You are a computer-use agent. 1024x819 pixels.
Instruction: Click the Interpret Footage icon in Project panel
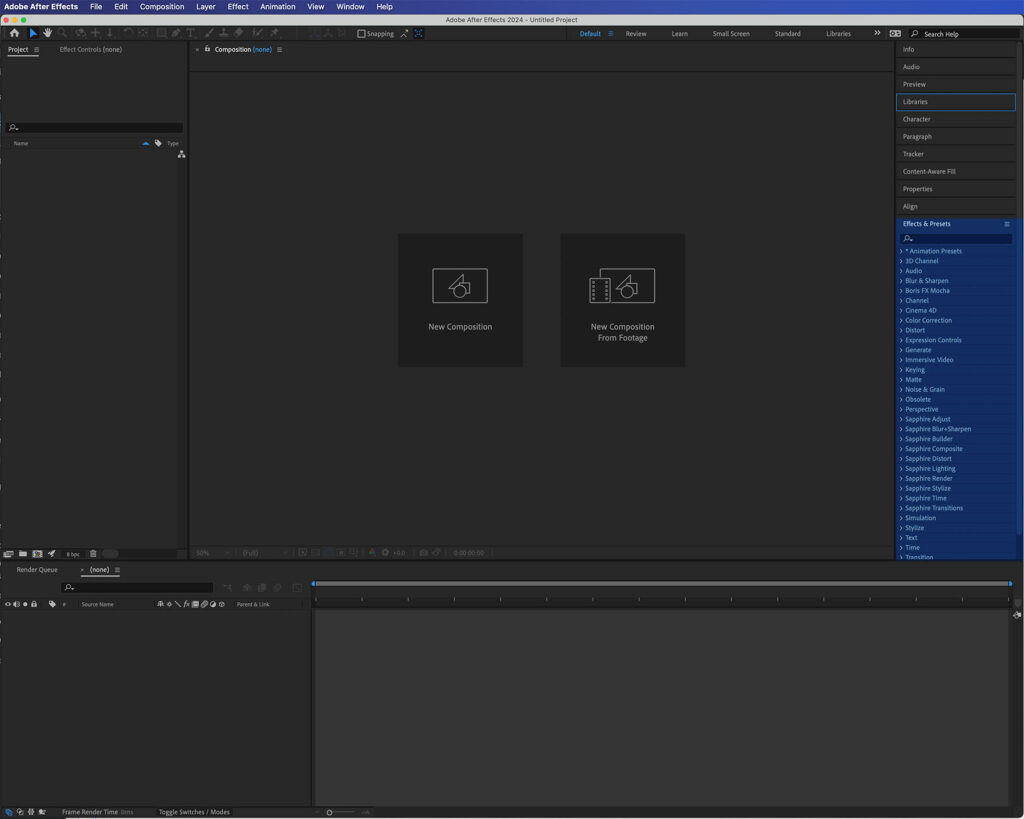point(8,553)
